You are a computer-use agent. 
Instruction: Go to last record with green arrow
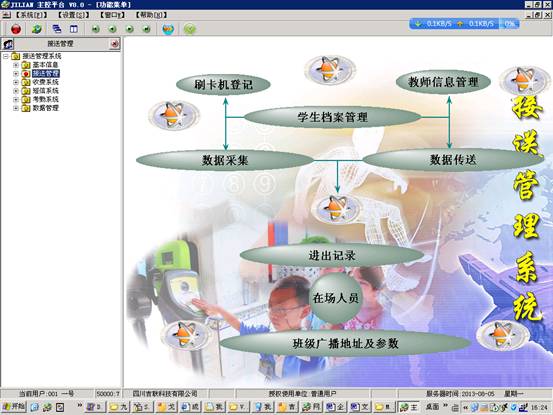pyautogui.click(x=147, y=29)
